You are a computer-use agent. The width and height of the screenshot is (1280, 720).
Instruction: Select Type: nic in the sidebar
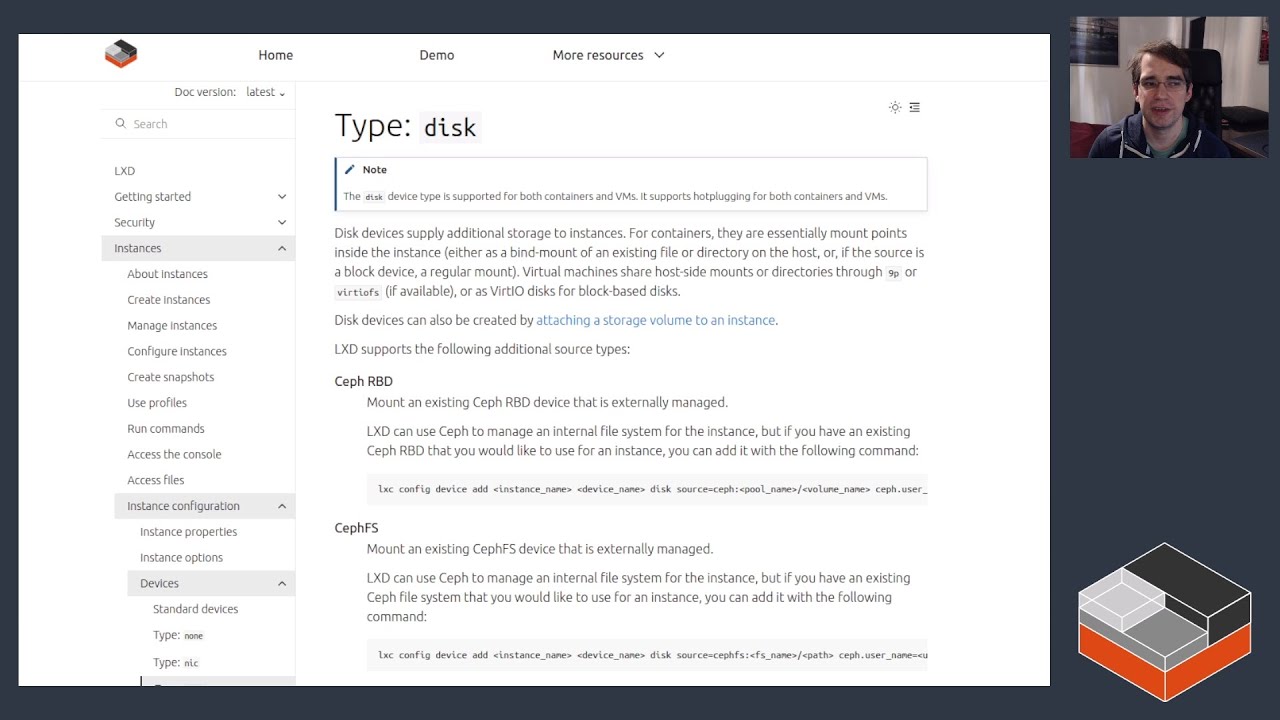(176, 662)
